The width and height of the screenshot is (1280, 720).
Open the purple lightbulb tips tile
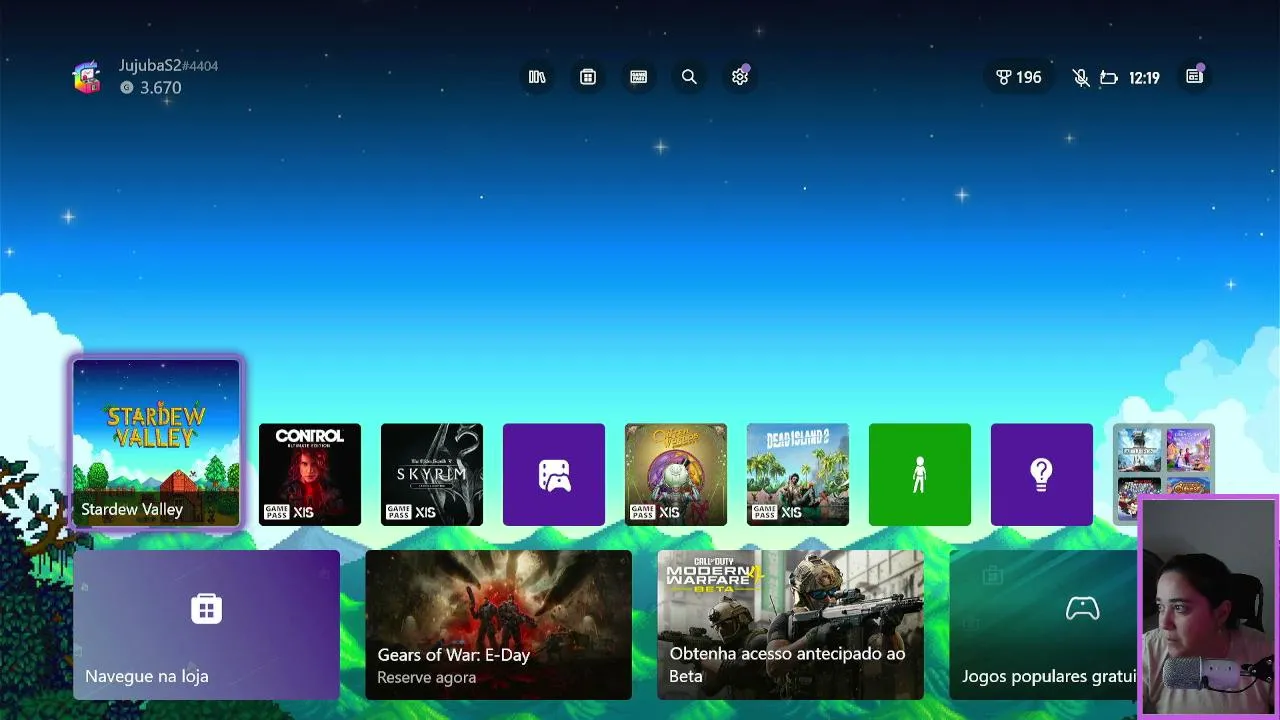point(1042,474)
